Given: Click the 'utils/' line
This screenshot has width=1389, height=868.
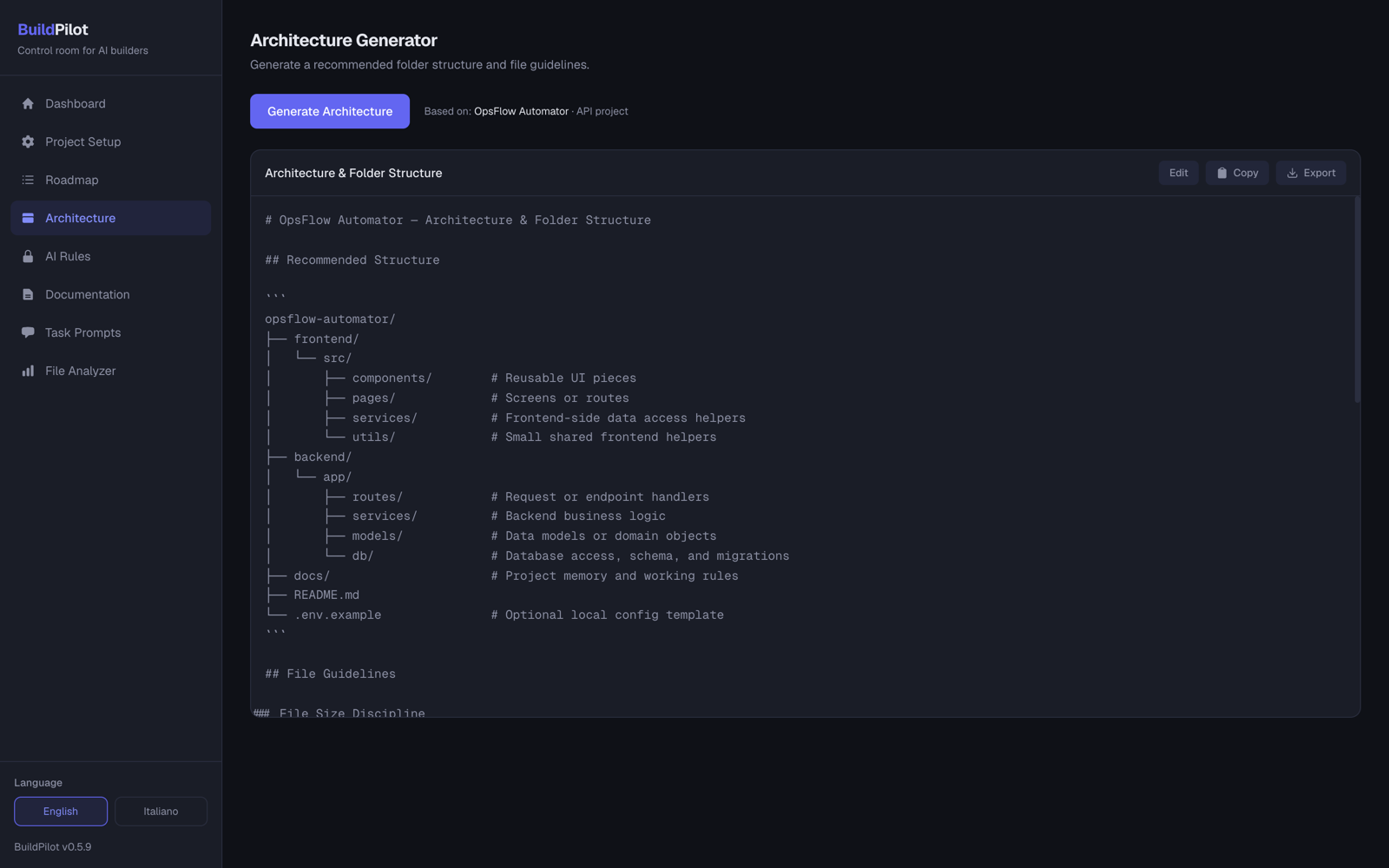Looking at the screenshot, I should (x=373, y=437).
